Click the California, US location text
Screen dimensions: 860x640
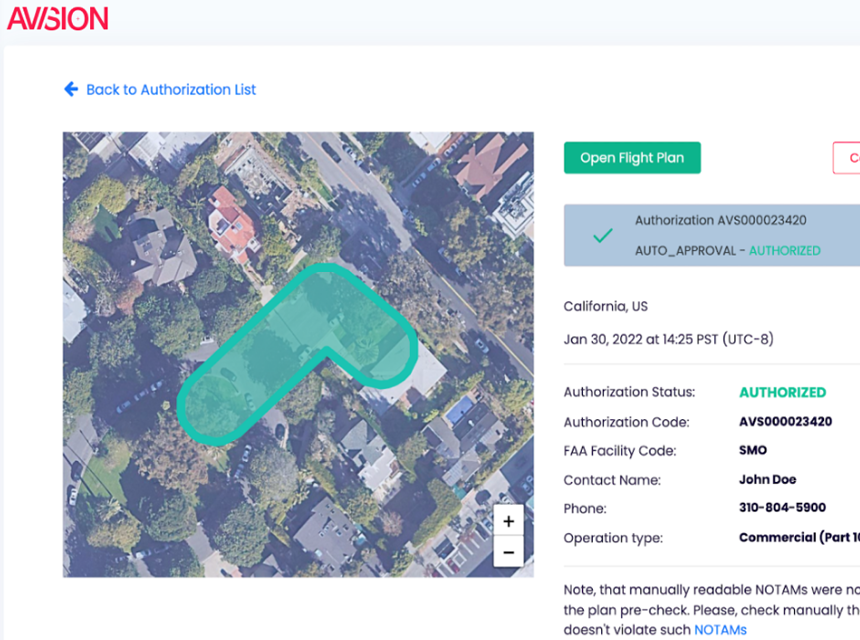[606, 306]
